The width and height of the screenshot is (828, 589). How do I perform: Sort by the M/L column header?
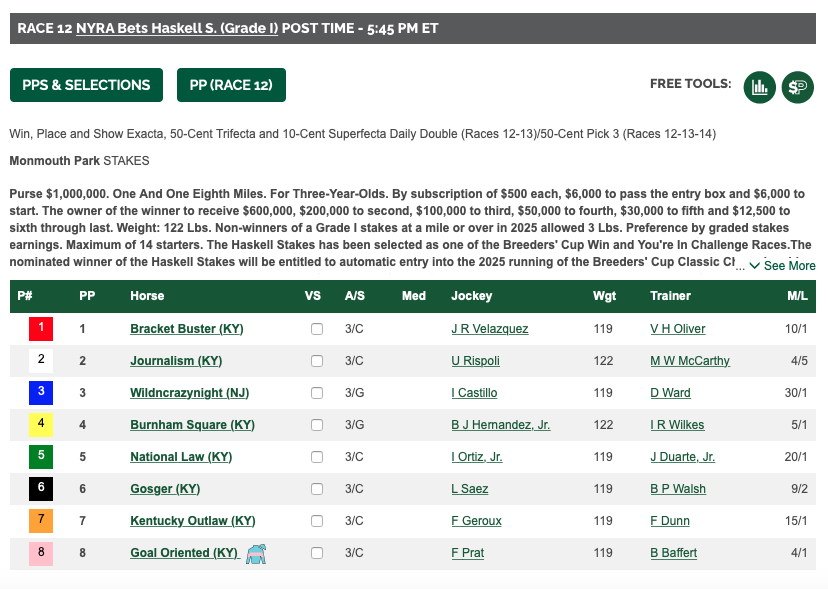[x=797, y=296]
